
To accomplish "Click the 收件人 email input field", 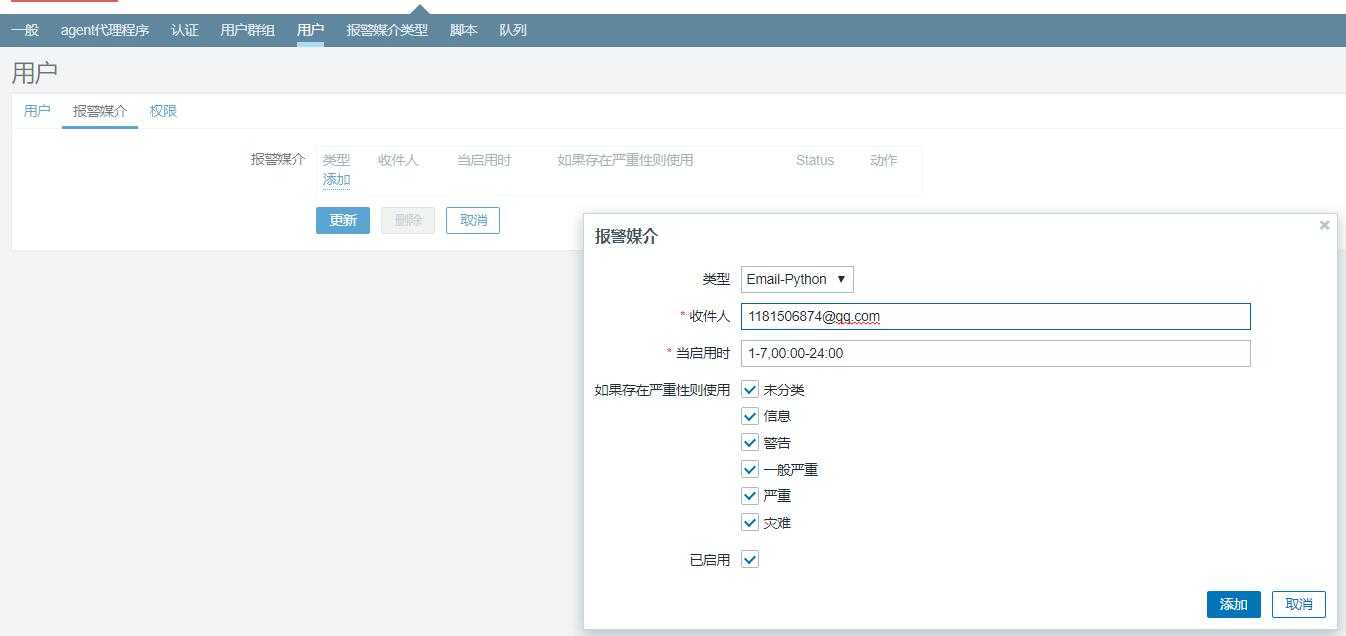I will [995, 316].
